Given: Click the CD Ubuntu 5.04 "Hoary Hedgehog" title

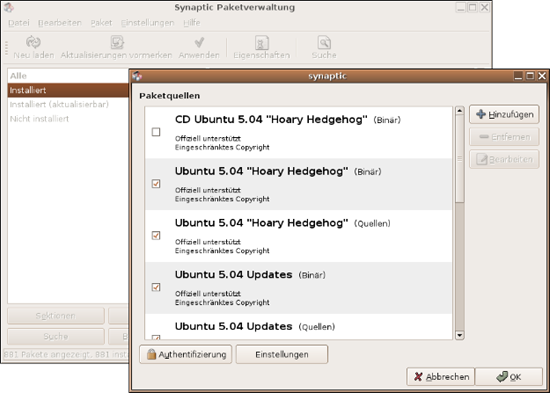Looking at the screenshot, I should [x=271, y=120].
